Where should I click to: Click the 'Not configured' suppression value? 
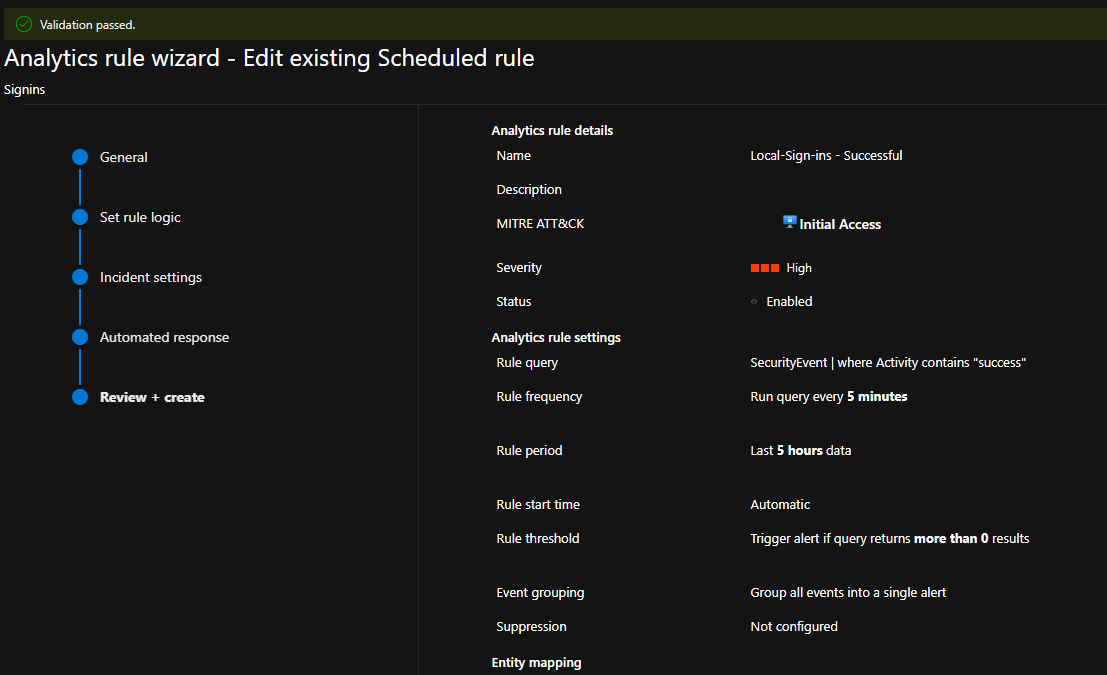click(x=794, y=627)
